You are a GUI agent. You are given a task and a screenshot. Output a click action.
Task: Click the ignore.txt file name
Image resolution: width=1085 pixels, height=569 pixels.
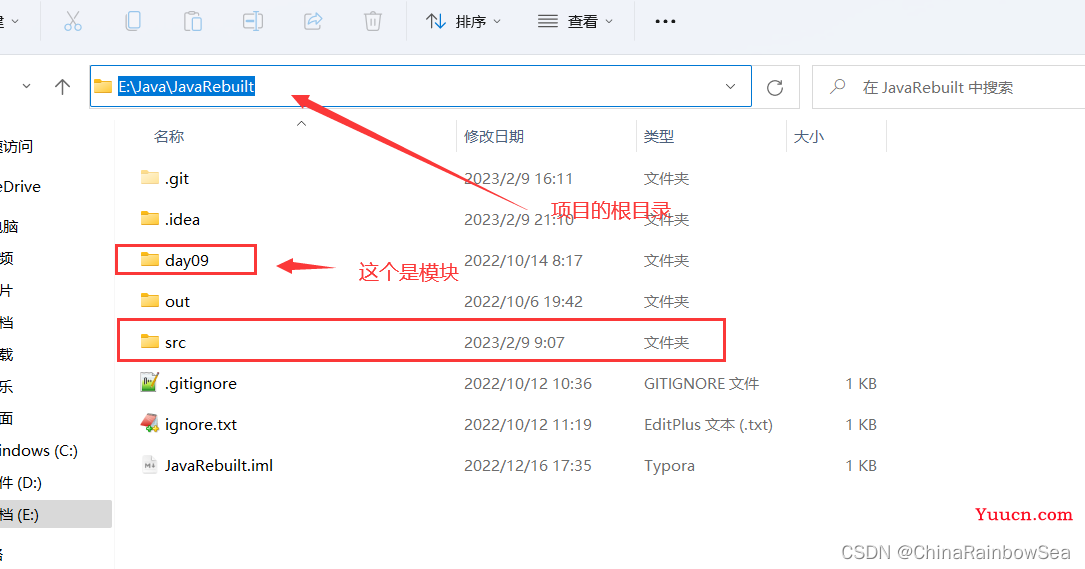pyautogui.click(x=201, y=424)
